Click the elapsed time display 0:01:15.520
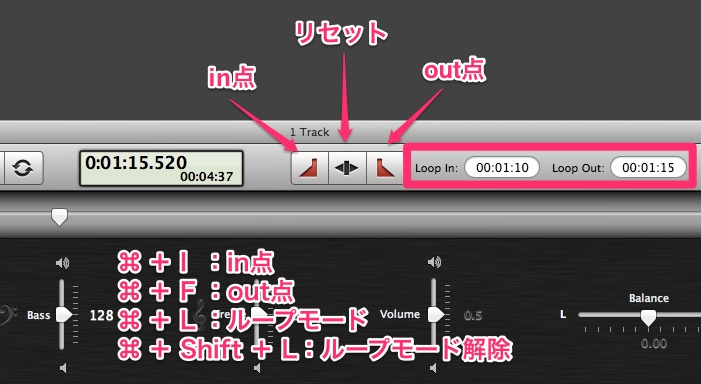This screenshot has height=384, width=701. (136, 162)
